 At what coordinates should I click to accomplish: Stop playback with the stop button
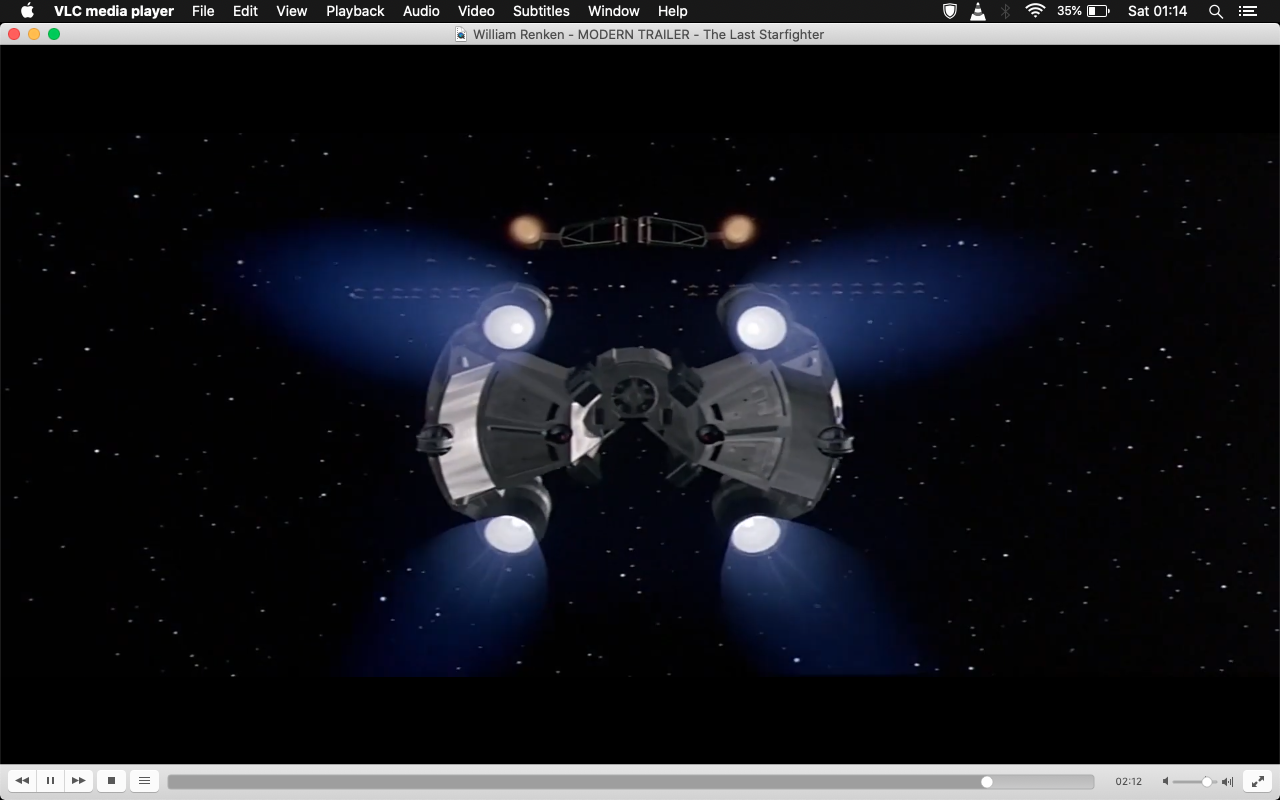[x=111, y=781]
